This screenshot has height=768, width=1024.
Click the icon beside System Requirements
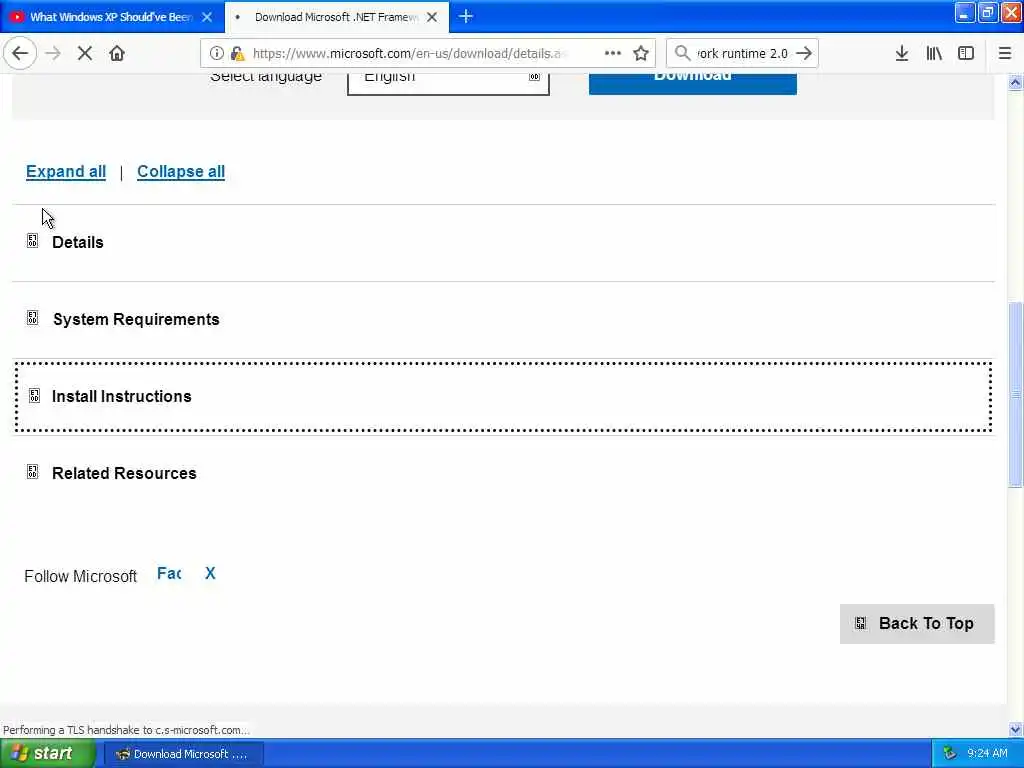pyautogui.click(x=32, y=318)
